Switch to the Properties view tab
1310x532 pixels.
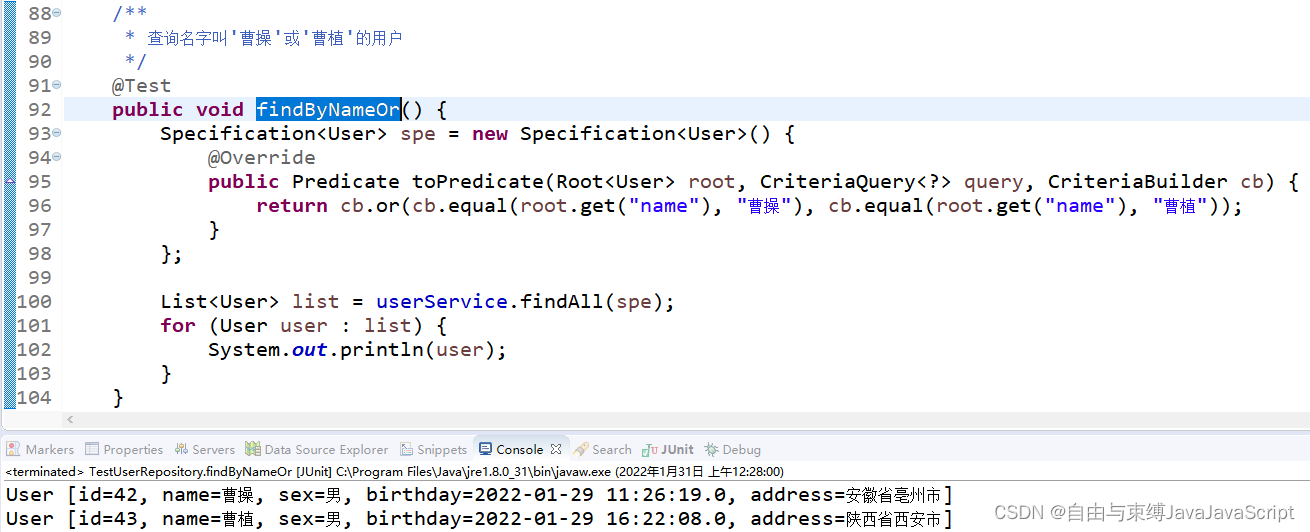pos(124,450)
